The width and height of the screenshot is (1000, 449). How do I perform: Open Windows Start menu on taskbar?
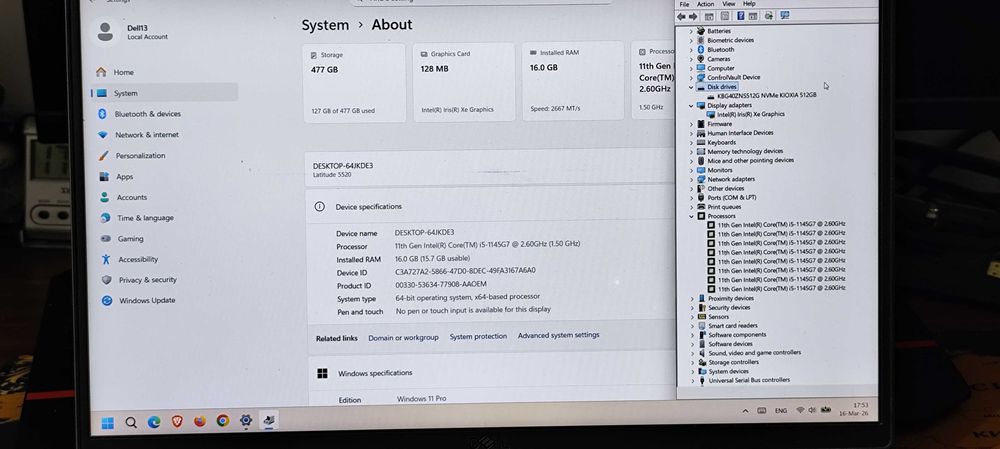tap(108, 423)
